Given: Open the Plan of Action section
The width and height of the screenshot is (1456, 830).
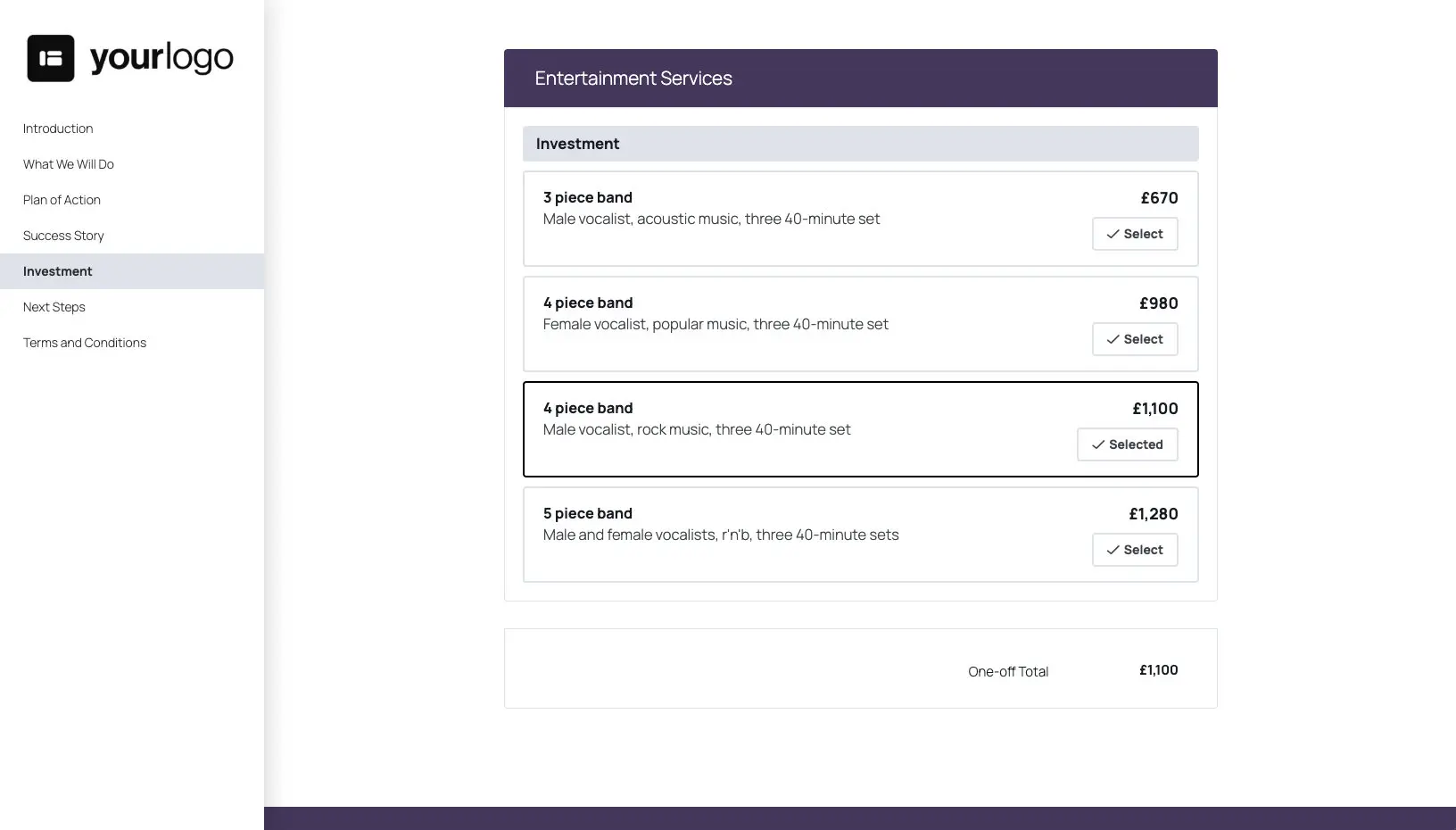Looking at the screenshot, I should pos(61,199).
